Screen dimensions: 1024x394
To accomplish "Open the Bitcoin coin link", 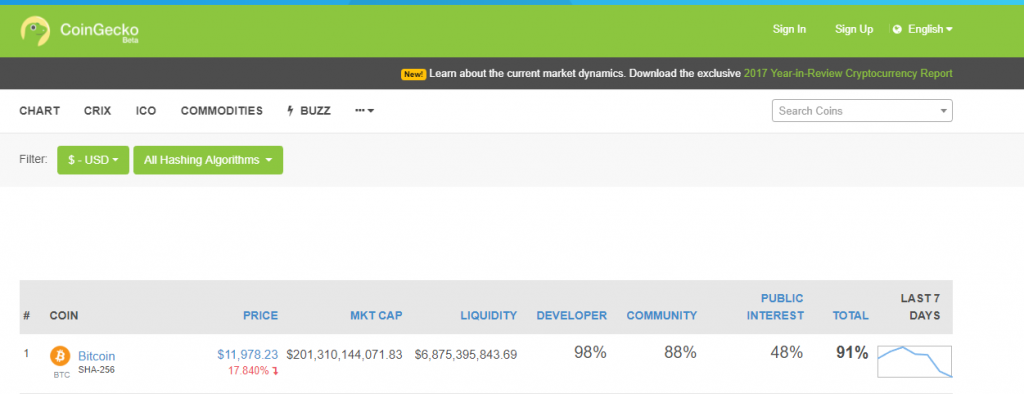I will click(x=97, y=356).
